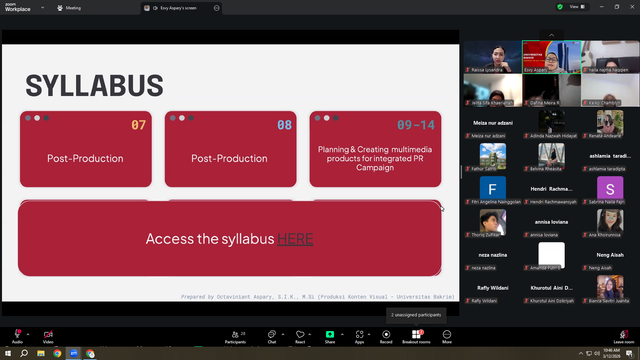Collapse gallery with the up chevron
640x360 pixels.
click(551, 35)
